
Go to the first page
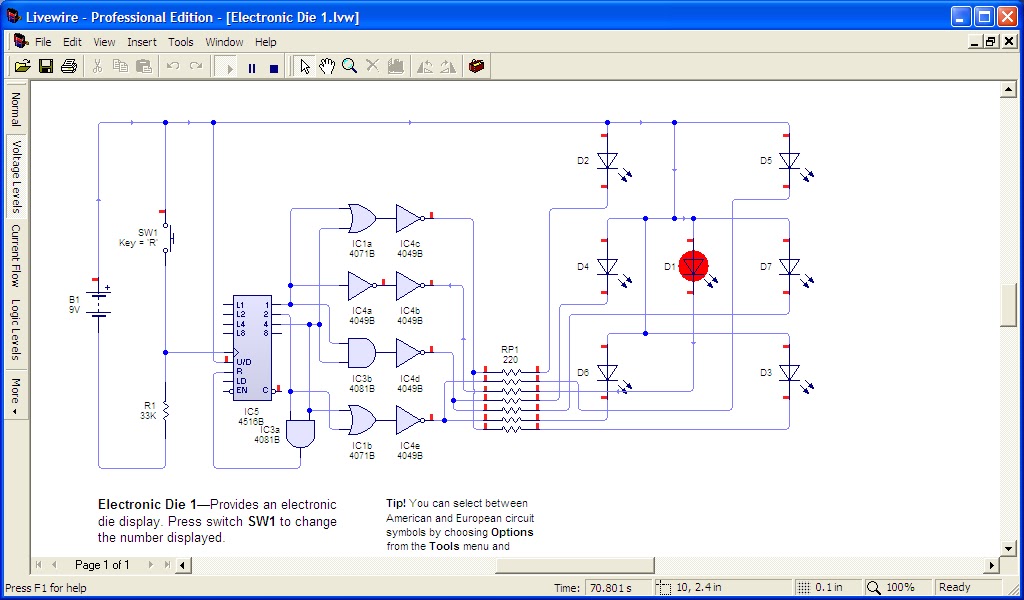click(39, 565)
